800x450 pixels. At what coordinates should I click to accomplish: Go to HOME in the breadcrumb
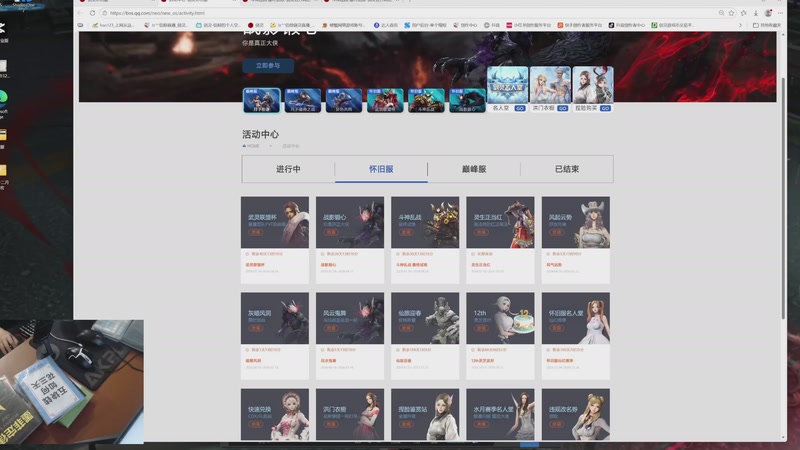coord(251,146)
